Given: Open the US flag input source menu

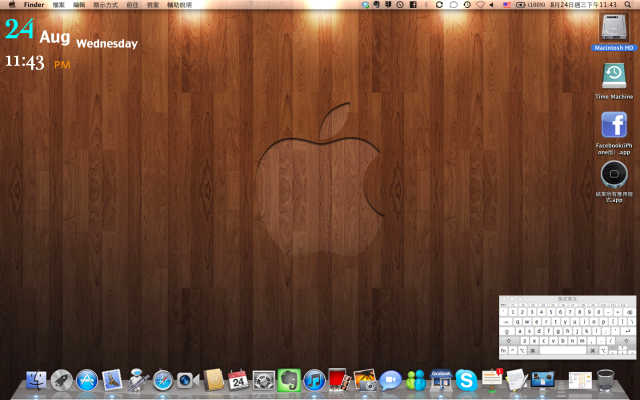Looking at the screenshot, I should pos(507,4).
